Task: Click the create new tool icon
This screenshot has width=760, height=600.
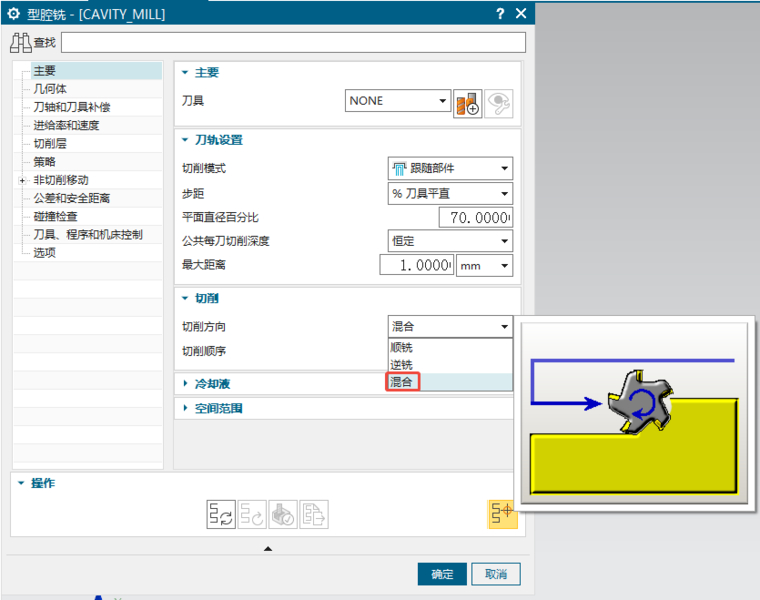Action: pyautogui.click(x=468, y=103)
